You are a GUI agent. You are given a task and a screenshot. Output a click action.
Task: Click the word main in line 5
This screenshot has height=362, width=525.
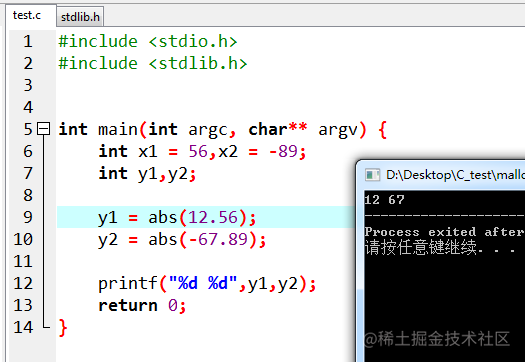[x=118, y=129]
